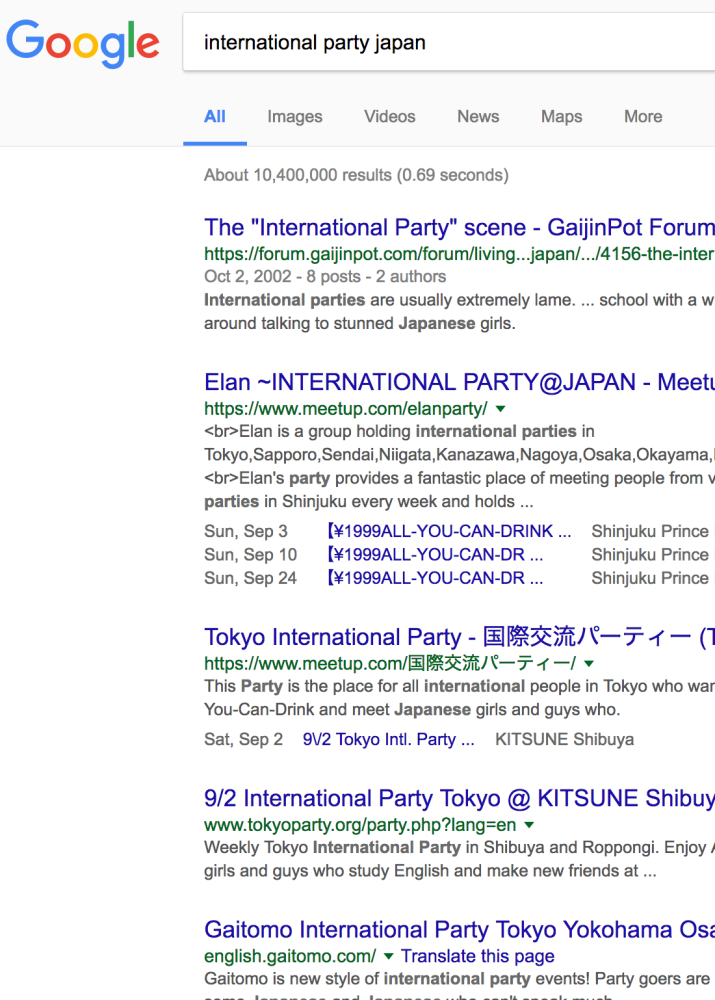The height and width of the screenshot is (1000, 715).
Task: Click the english.gaitomo.com URL
Action: pos(290,956)
